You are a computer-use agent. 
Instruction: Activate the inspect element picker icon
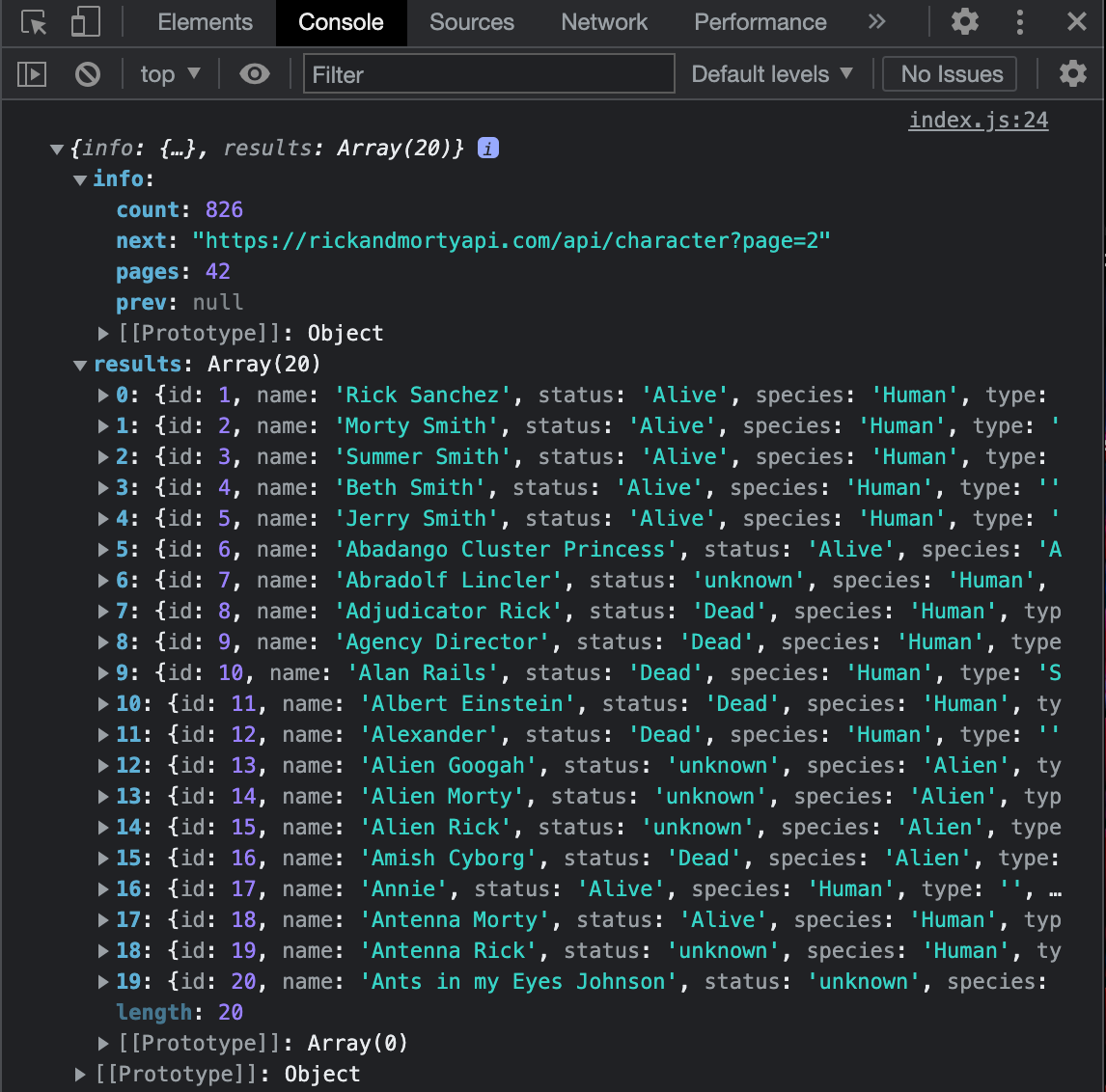tap(33, 22)
